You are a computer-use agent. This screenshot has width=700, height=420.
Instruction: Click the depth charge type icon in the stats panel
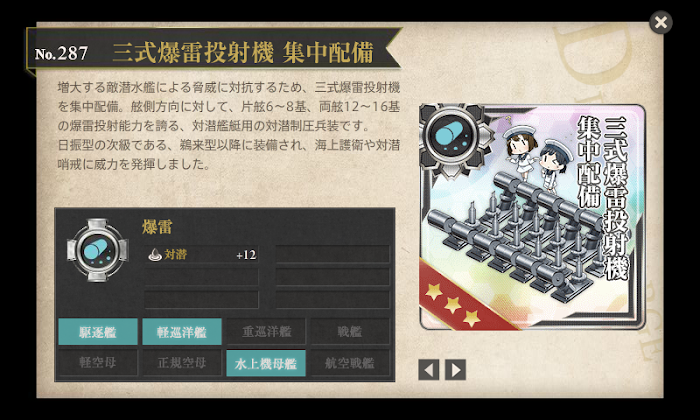[97, 250]
